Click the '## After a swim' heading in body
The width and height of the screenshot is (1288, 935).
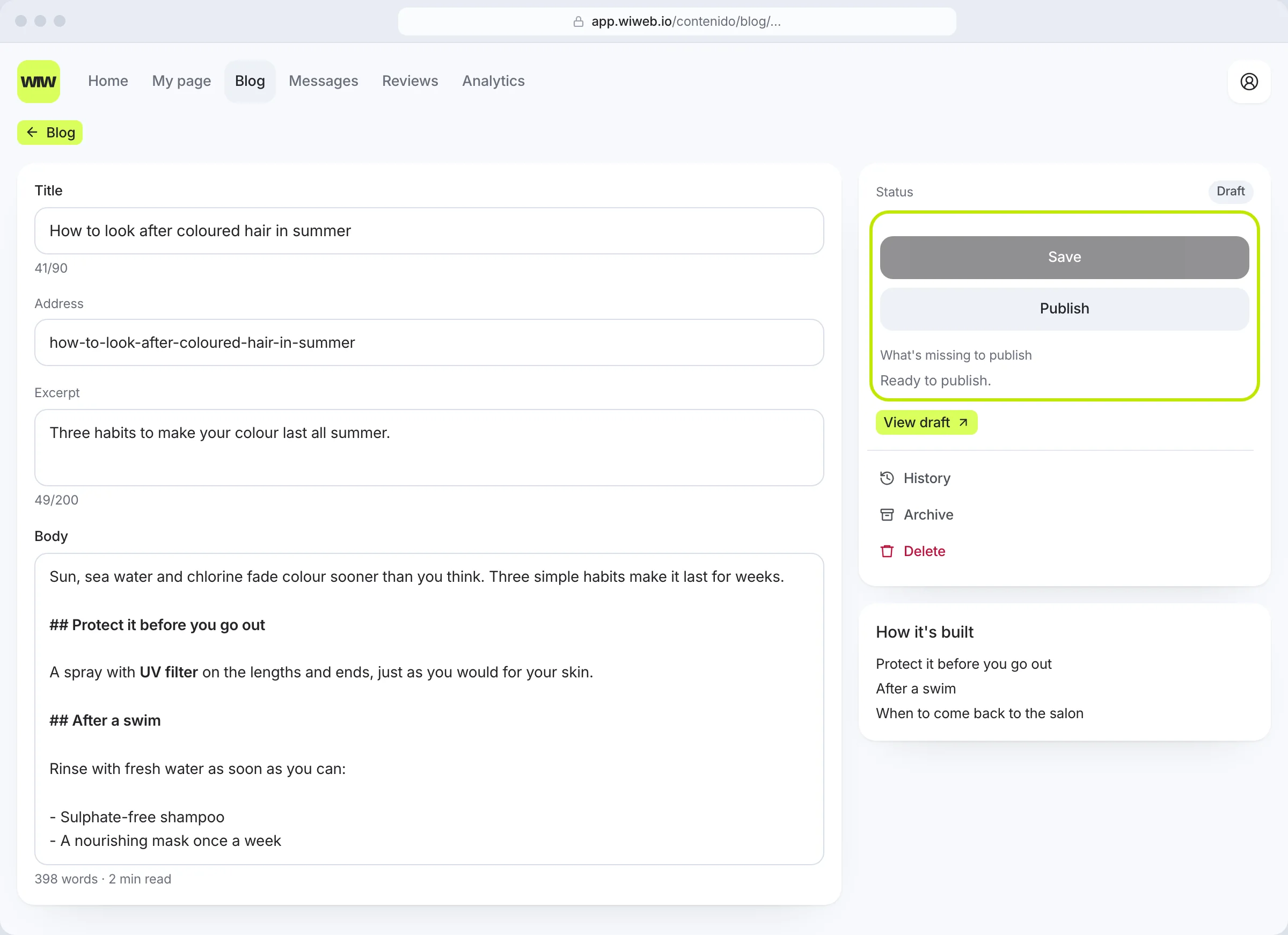(x=105, y=721)
